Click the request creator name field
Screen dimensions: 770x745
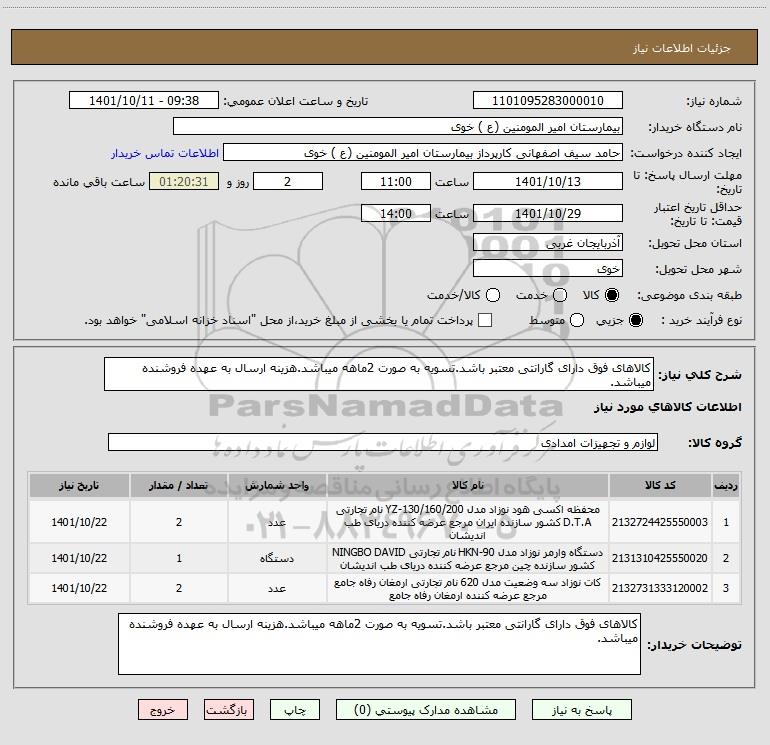pyautogui.click(x=423, y=153)
